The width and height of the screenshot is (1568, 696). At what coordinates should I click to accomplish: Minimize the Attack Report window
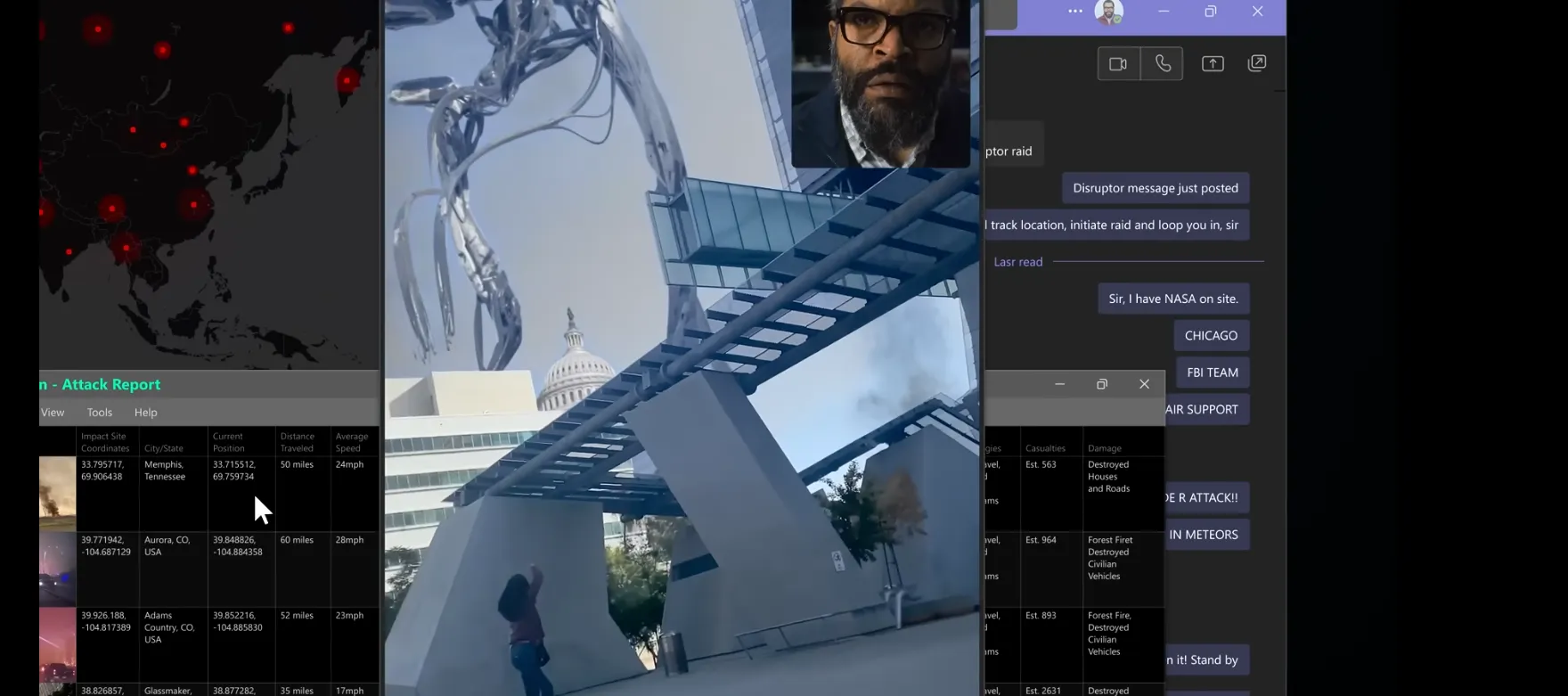[1059, 384]
